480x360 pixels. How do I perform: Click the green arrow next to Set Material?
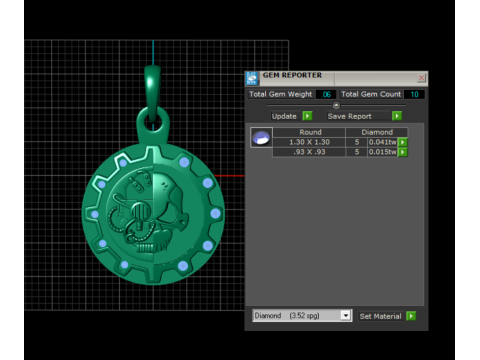(411, 316)
